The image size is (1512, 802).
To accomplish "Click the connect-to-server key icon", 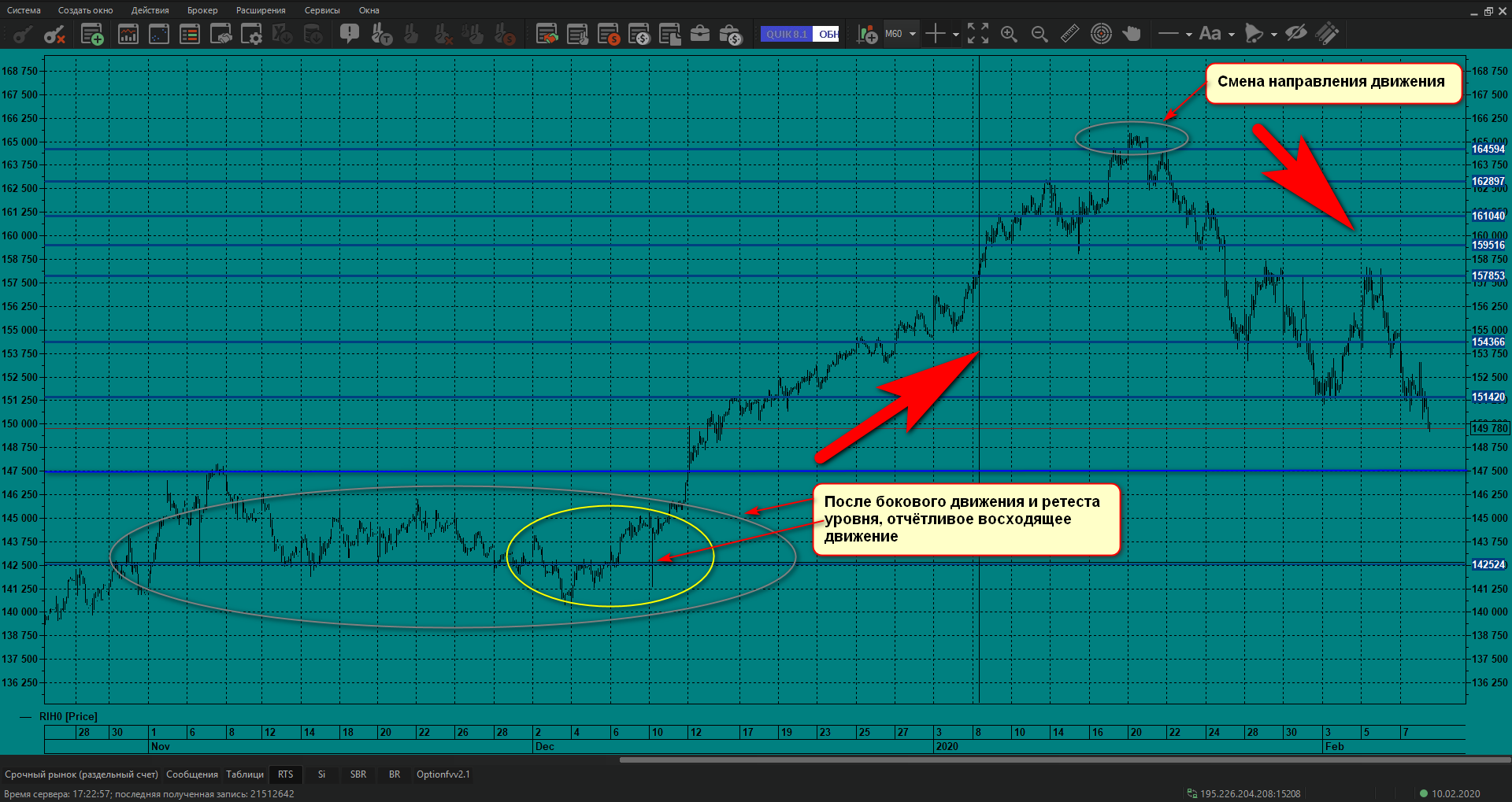I will pos(24,34).
